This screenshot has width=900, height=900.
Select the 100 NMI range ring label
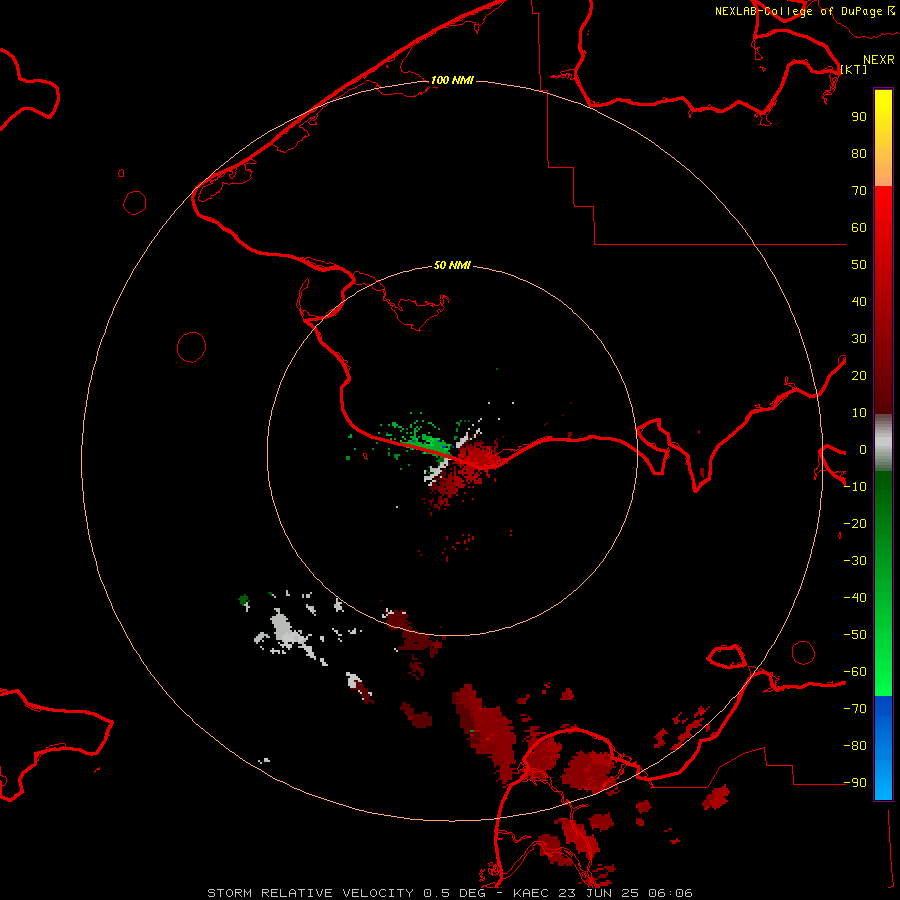(452, 80)
